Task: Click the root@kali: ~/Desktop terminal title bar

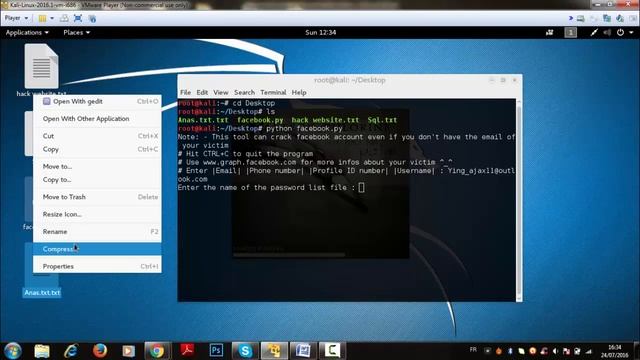Action: click(x=350, y=80)
